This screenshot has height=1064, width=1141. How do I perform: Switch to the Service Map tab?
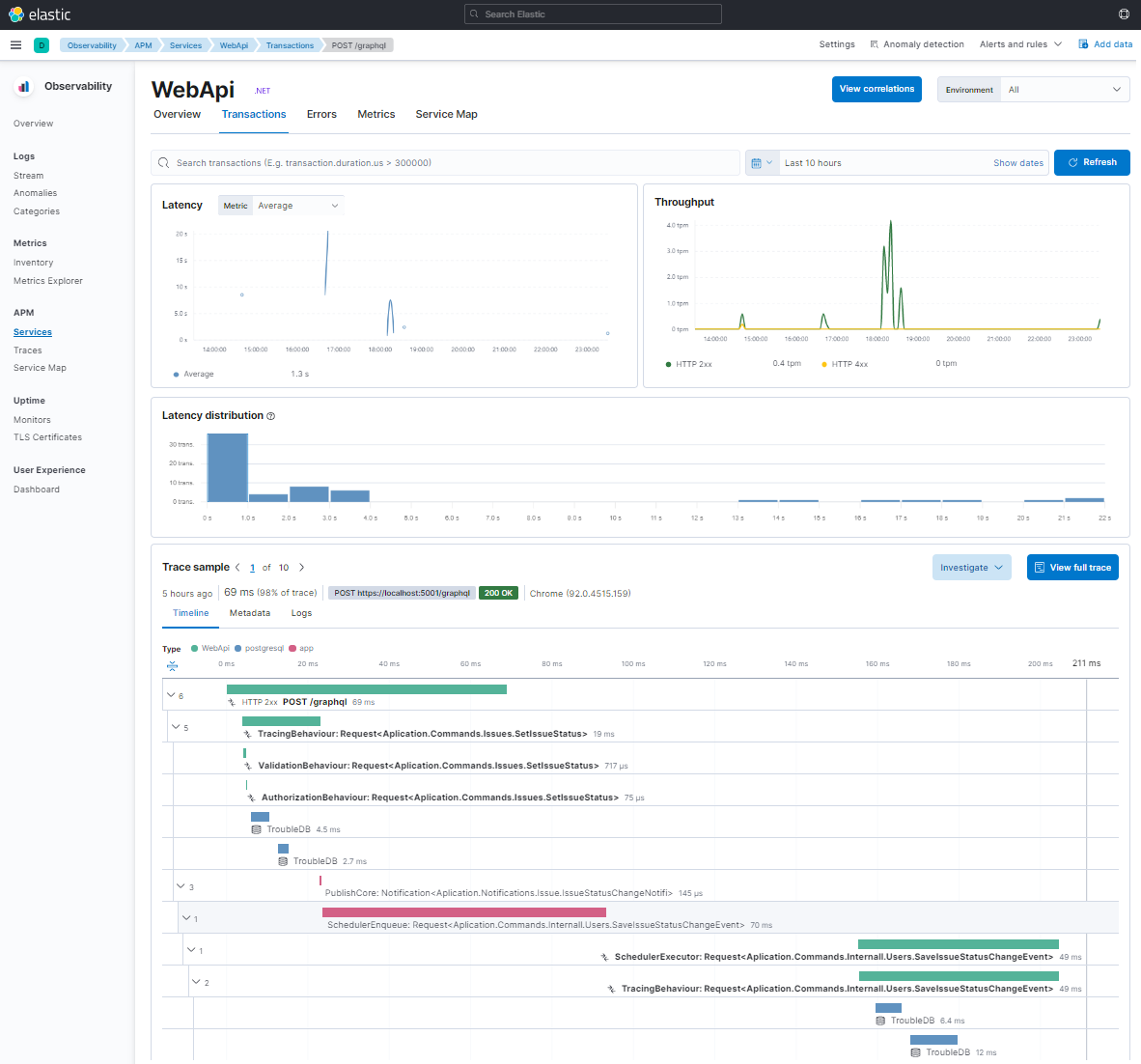446,114
